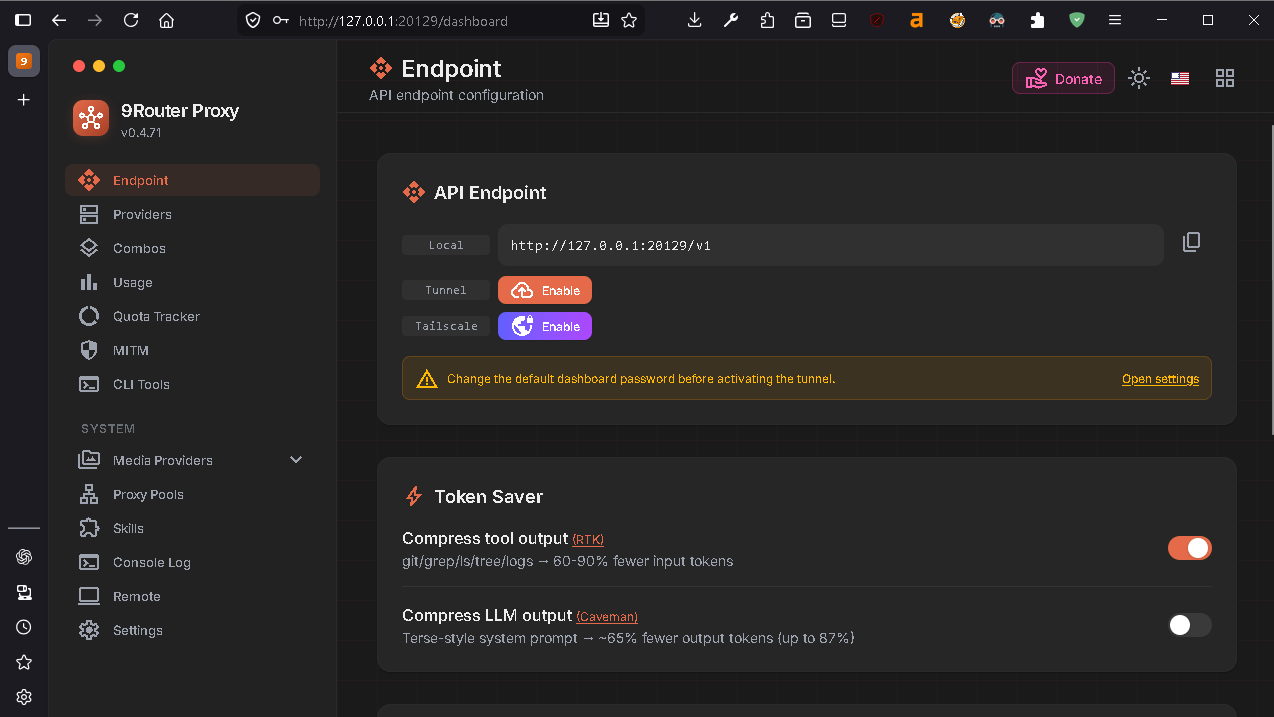Click the version text v0.4.71
Screen dimensions: 1274x717
141,133
